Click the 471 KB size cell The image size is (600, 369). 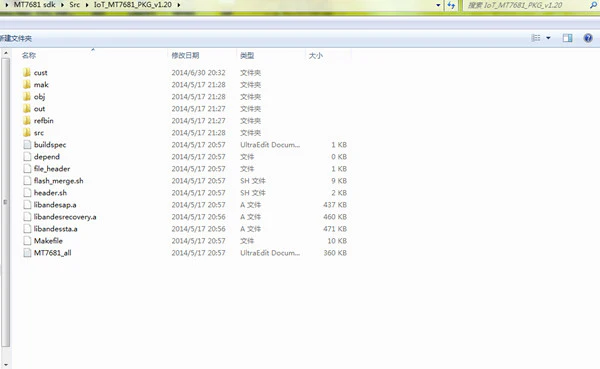335,229
